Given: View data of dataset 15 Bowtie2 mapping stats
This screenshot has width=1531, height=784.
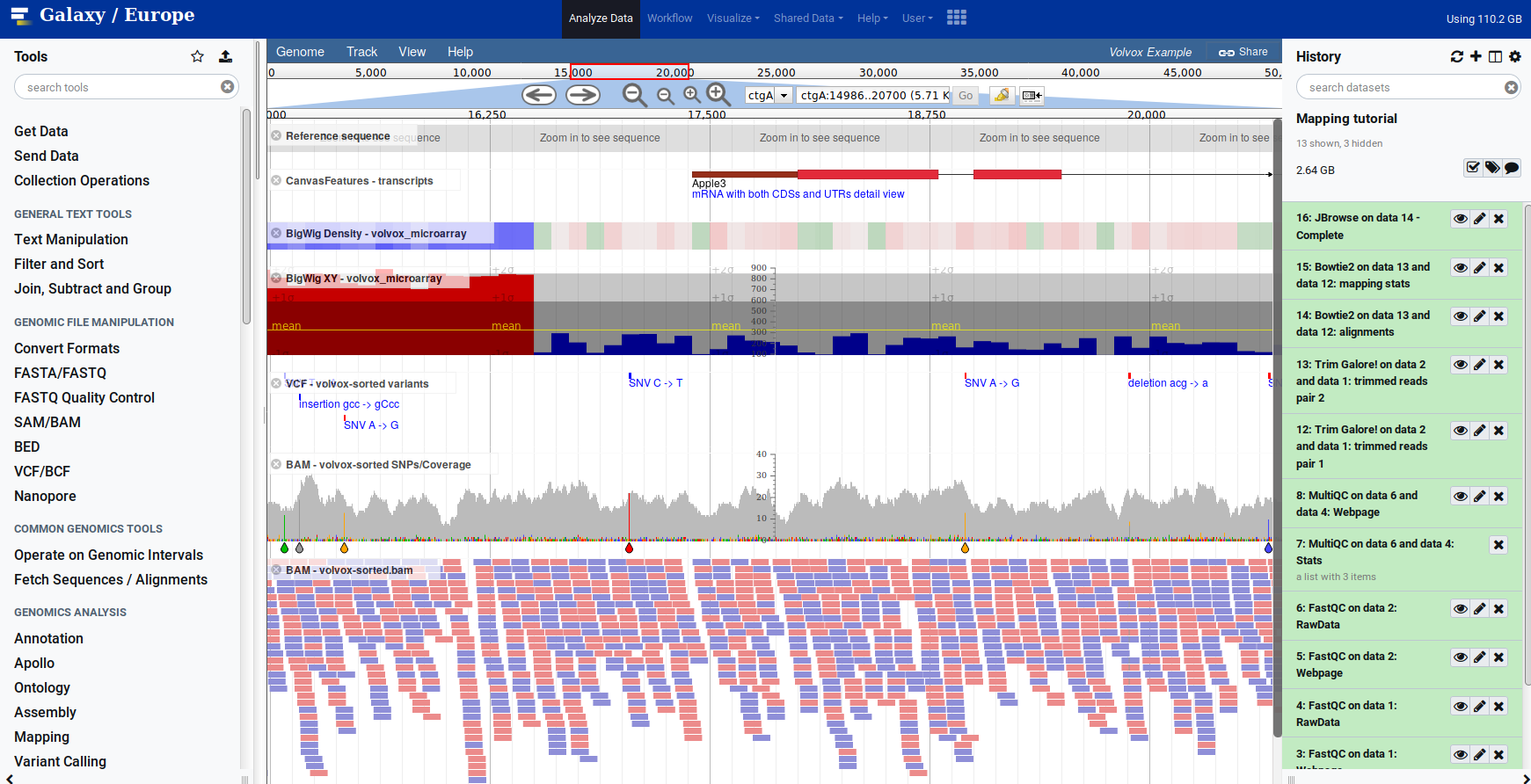Looking at the screenshot, I should 1461,268.
